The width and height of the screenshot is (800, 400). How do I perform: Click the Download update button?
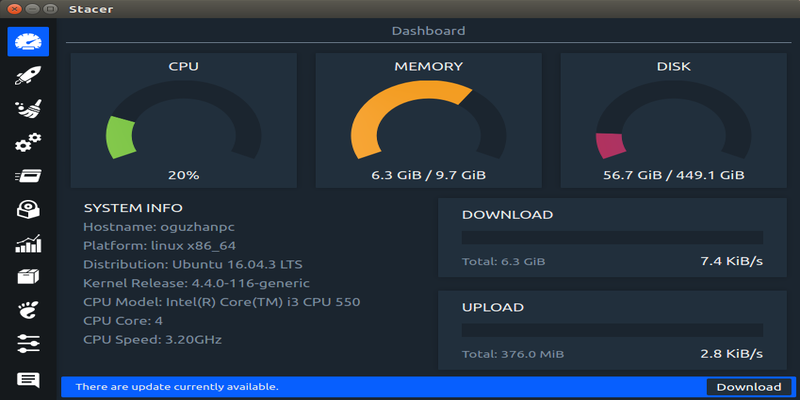pos(749,387)
